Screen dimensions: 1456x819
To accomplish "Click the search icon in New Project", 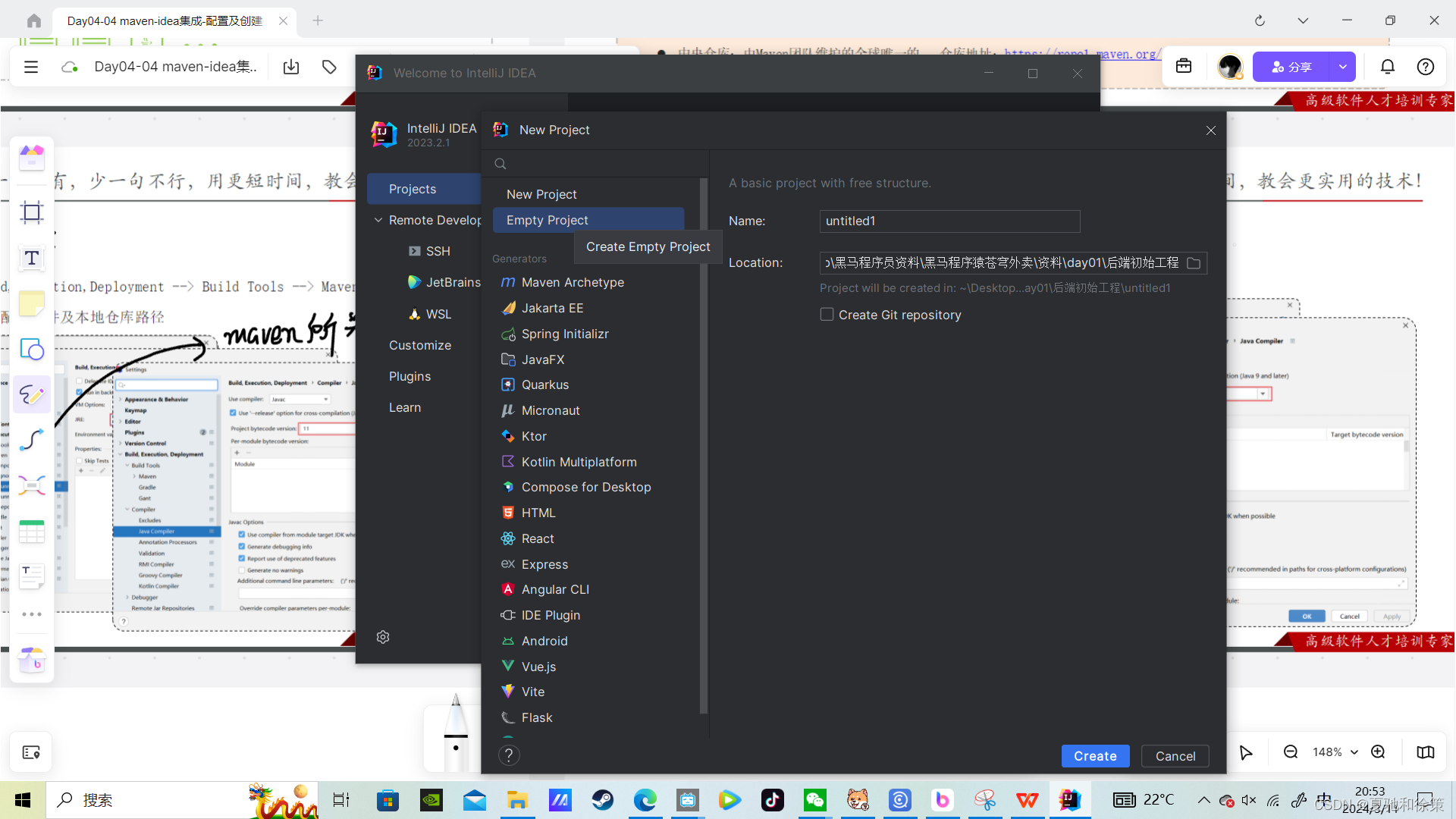I will tap(500, 164).
